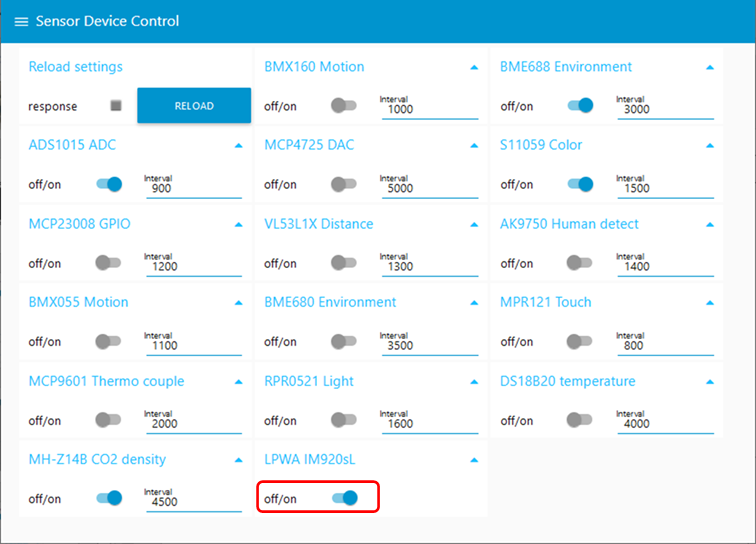Collapse the BME688 Environment panel
Image resolution: width=756 pixels, height=544 pixels.
[x=710, y=67]
